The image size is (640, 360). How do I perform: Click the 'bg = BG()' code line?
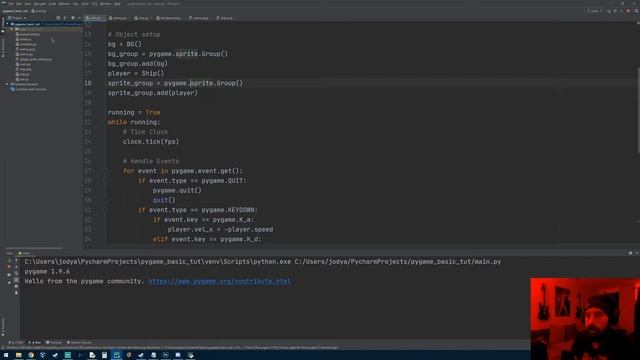click(x=124, y=44)
